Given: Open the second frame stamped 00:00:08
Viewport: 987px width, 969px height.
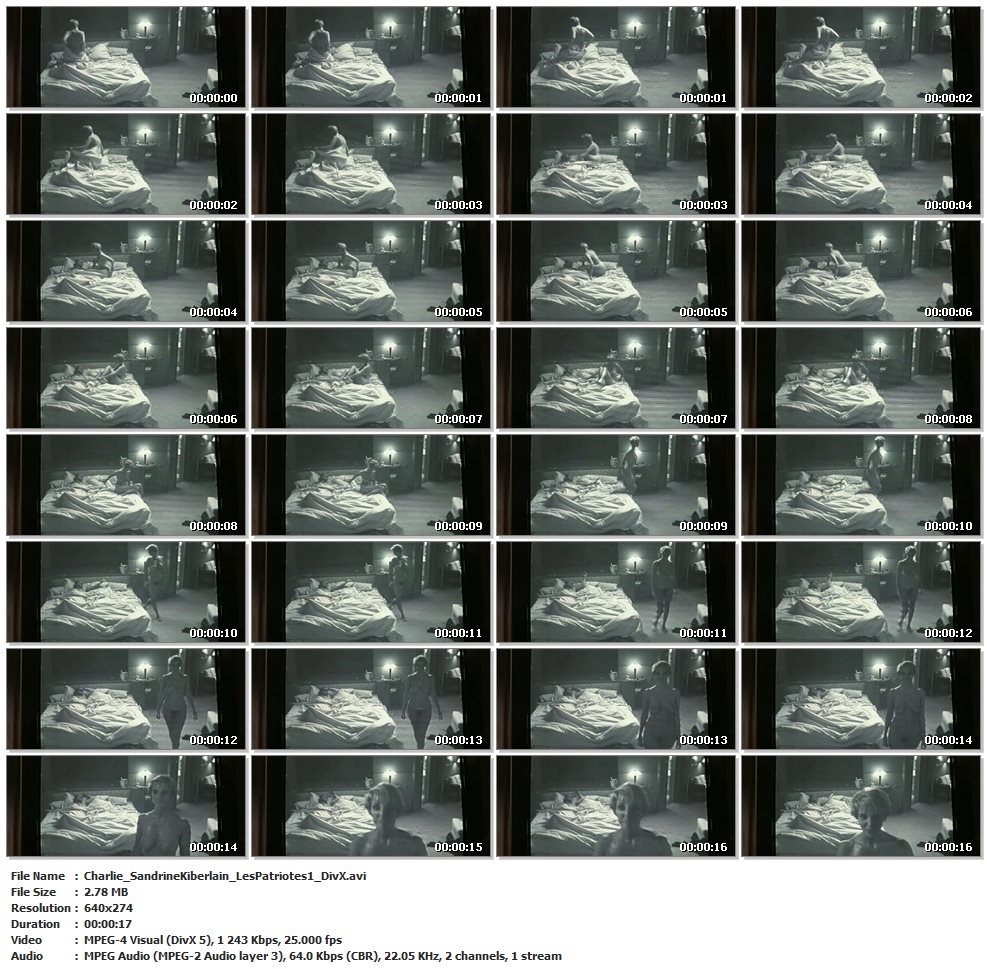Looking at the screenshot, I should (x=127, y=485).
